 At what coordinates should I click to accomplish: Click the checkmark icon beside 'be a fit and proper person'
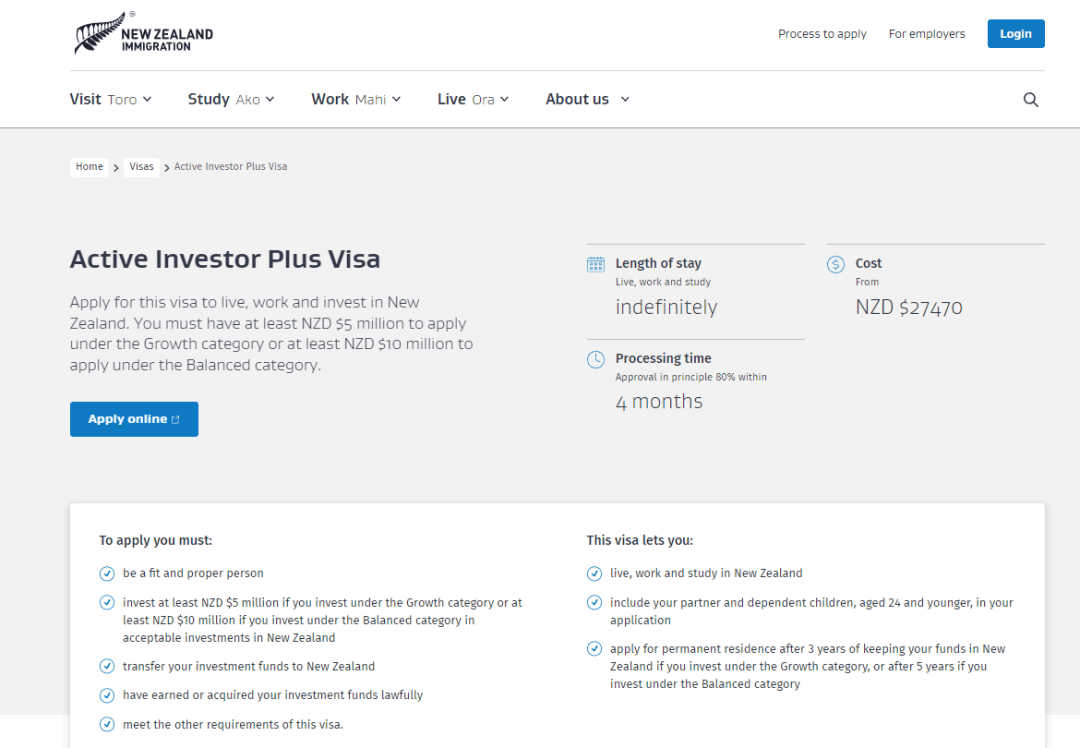(x=107, y=574)
